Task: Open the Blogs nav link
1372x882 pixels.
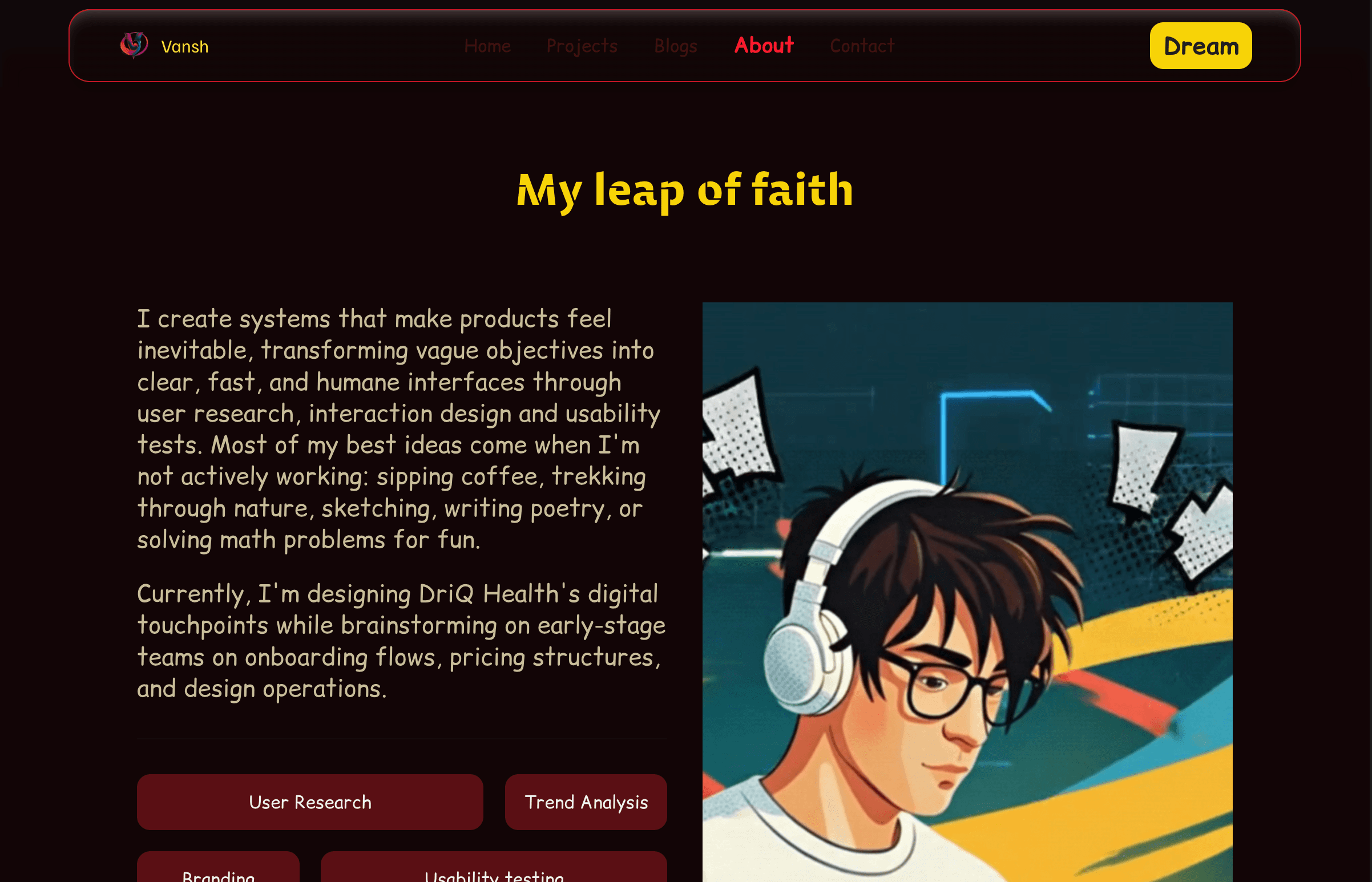Action: click(675, 46)
